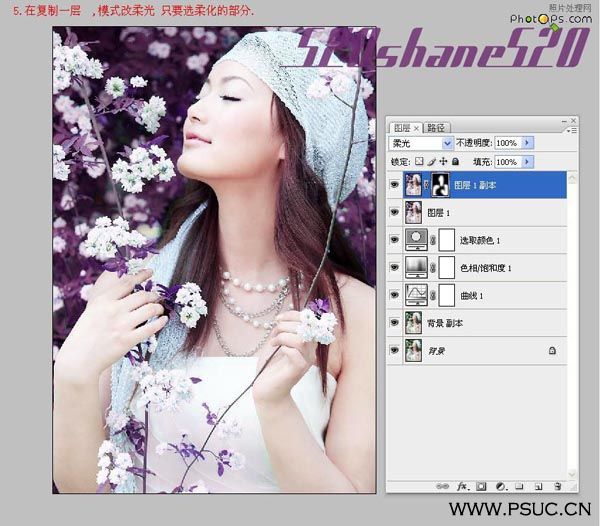The height and width of the screenshot is (526, 600).
Task: Toggle lock image pixels brush icon
Action: tap(432, 161)
